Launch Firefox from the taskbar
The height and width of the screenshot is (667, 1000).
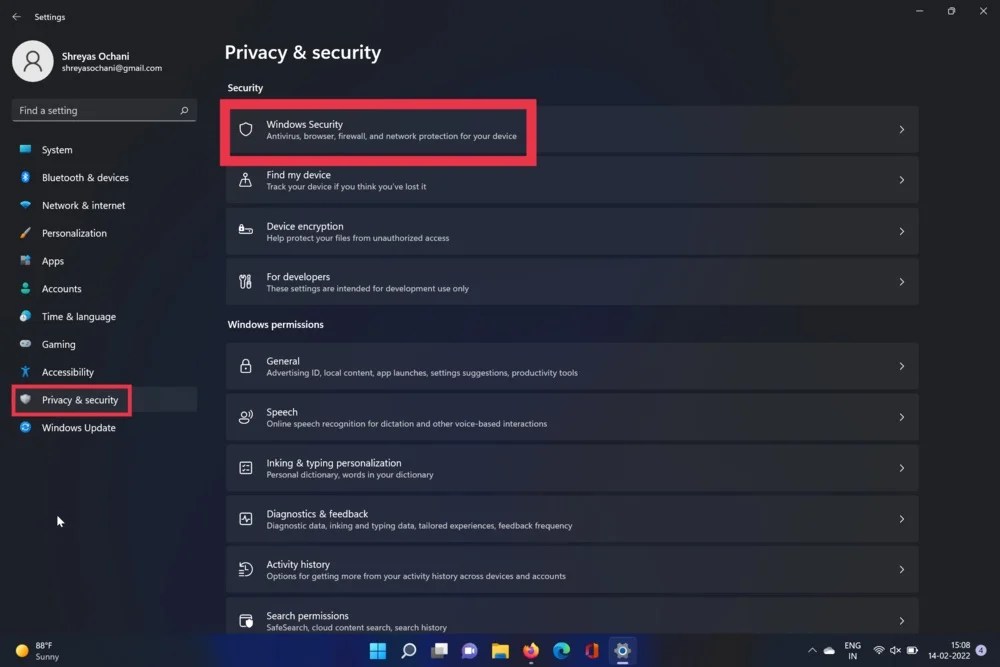click(x=530, y=651)
